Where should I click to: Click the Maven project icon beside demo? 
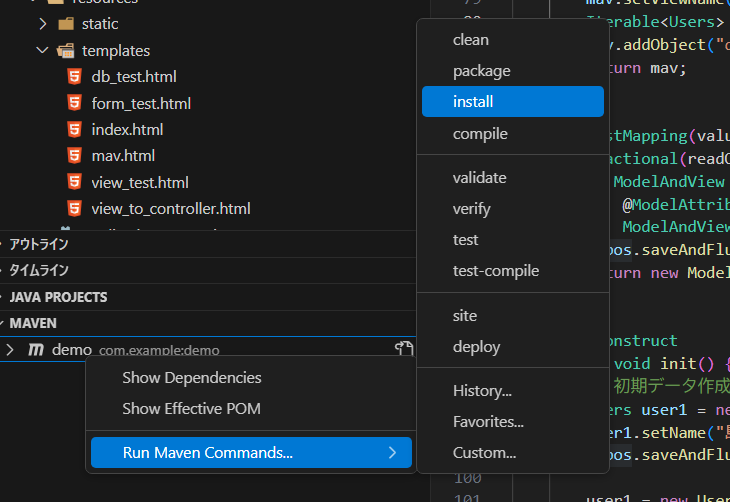click(36, 350)
